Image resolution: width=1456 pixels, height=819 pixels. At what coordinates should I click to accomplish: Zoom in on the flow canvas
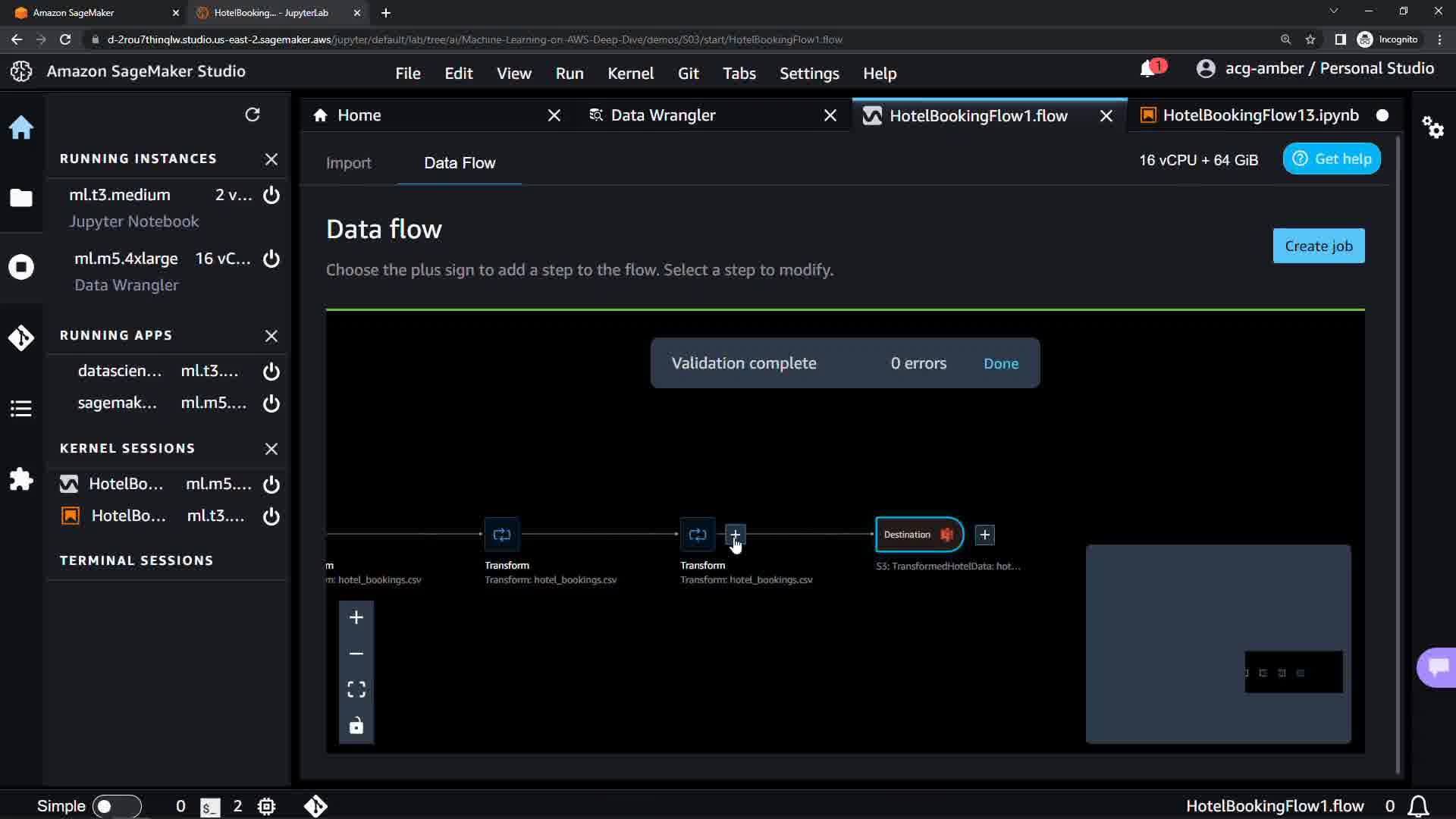coord(356,617)
